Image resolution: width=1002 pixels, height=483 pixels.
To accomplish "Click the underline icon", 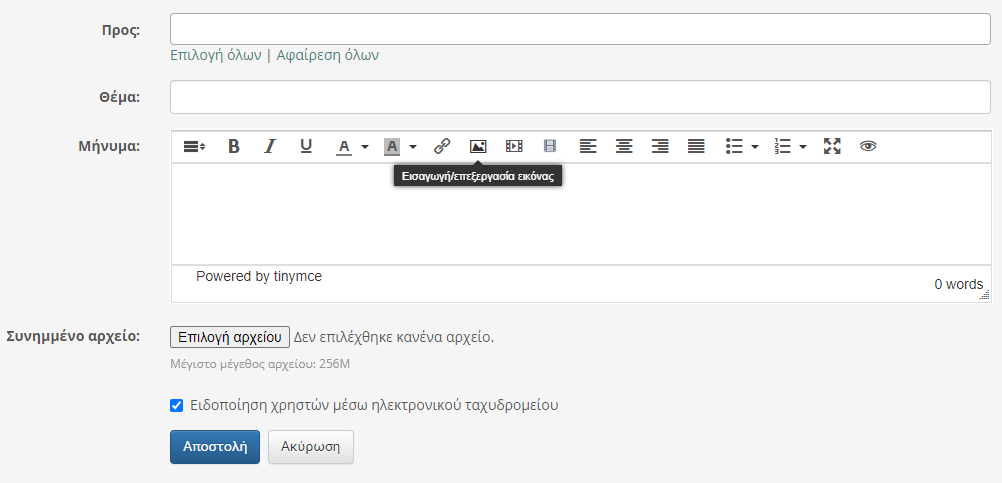I will click(x=306, y=146).
